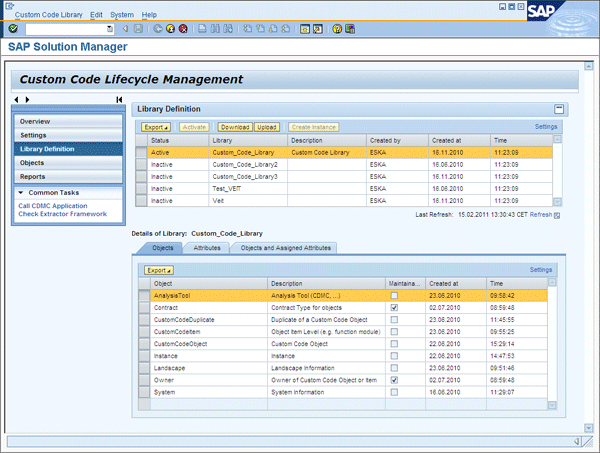
Task: Click the Save disk icon in toolbar
Action: [x=138, y=29]
